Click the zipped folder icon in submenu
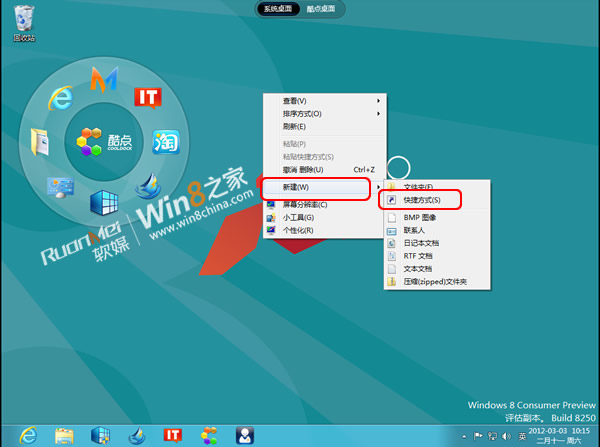This screenshot has height=447, width=600. (x=391, y=282)
